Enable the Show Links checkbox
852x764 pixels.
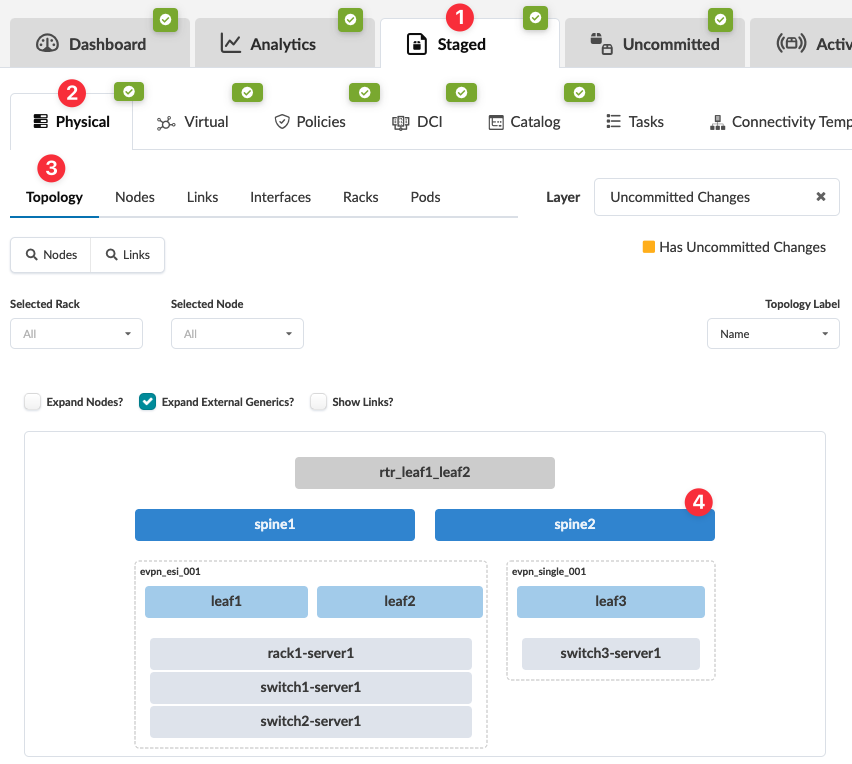tap(318, 402)
